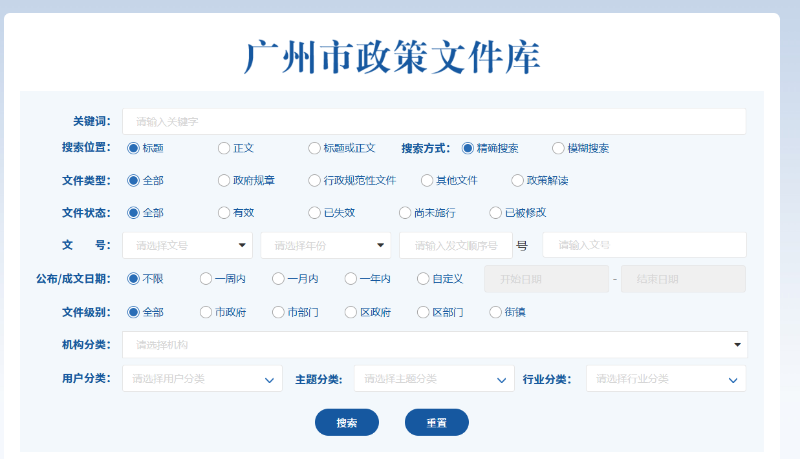Screen dimensions: 800x459
Task: Select the 正文 search position radio
Action: coord(224,148)
